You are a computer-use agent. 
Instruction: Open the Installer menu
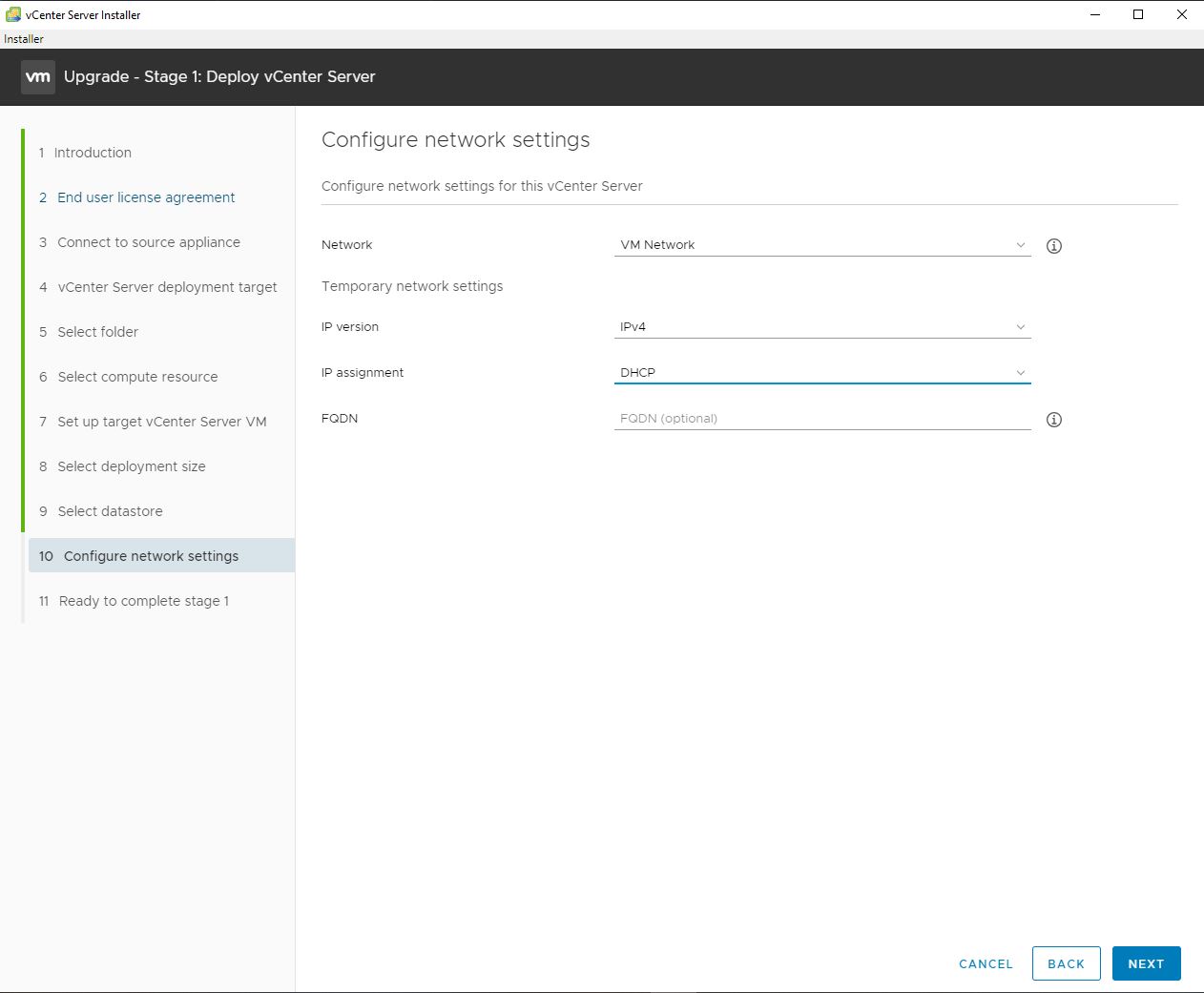[24, 39]
